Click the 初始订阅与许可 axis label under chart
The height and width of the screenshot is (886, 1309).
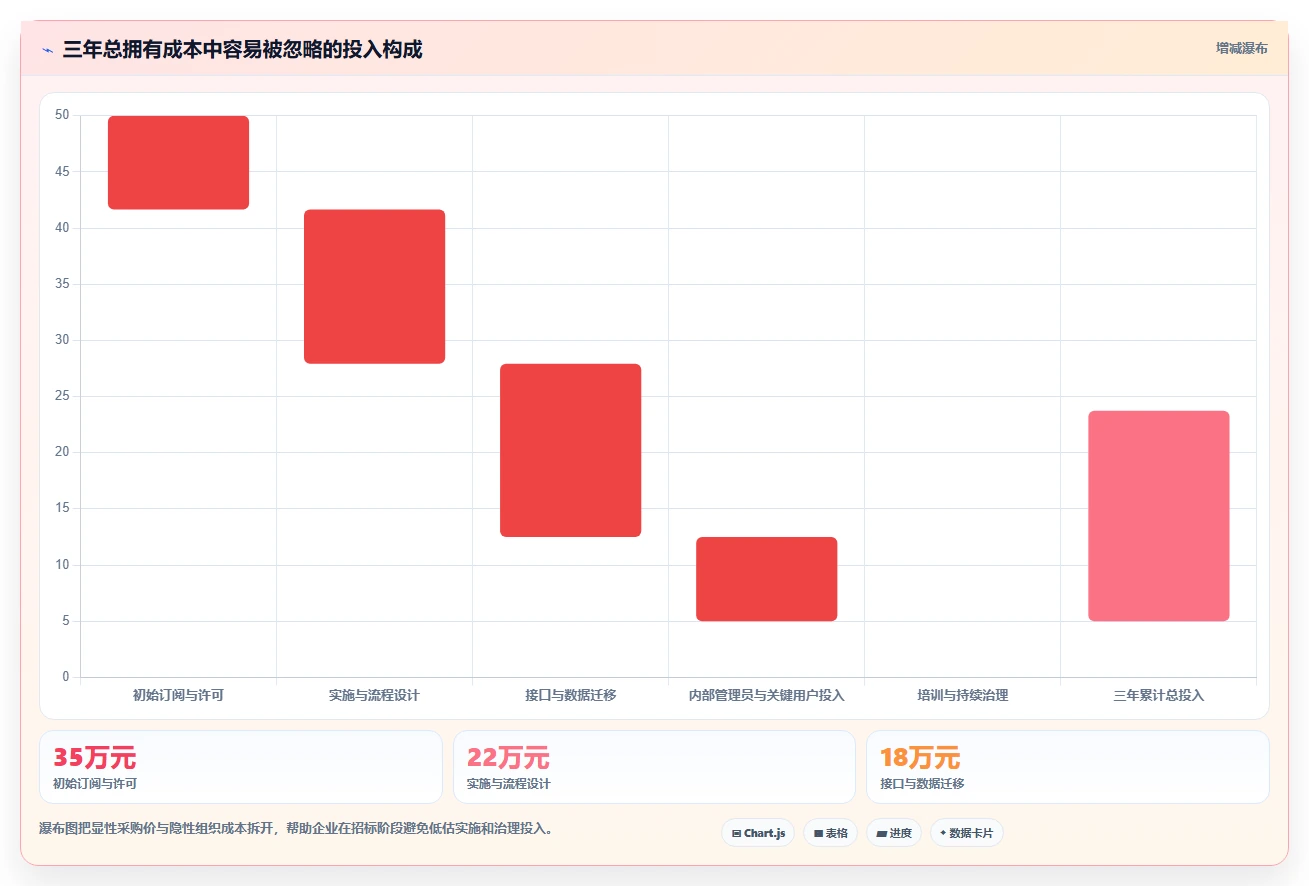pyautogui.click(x=179, y=695)
